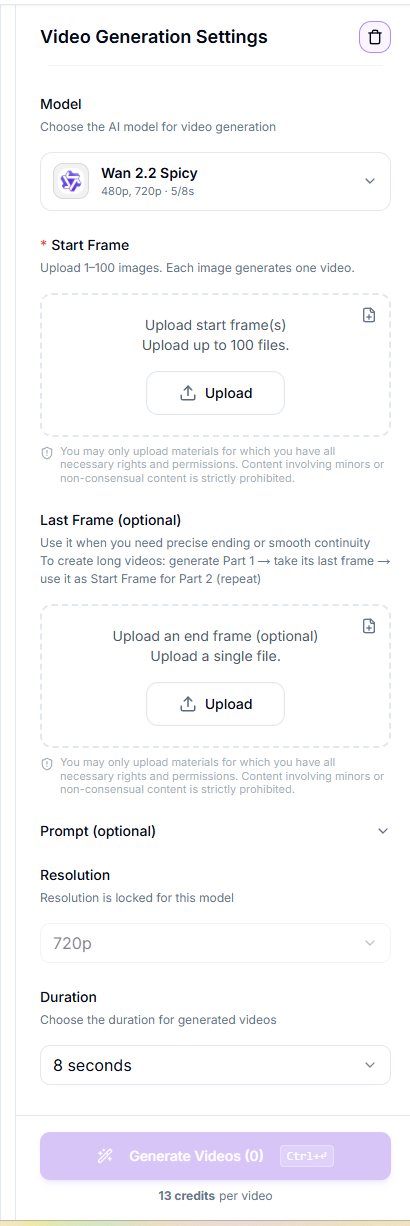Click the chevron arrow in Model selector
Image resolution: width=410 pixels, height=1226 pixels.
370,181
